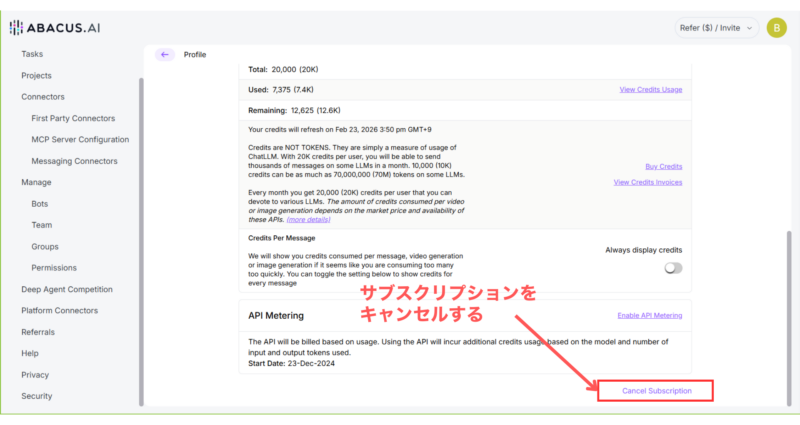Viewport: 800px width, 425px height.
Task: Click the more details link
Action: click(310, 219)
